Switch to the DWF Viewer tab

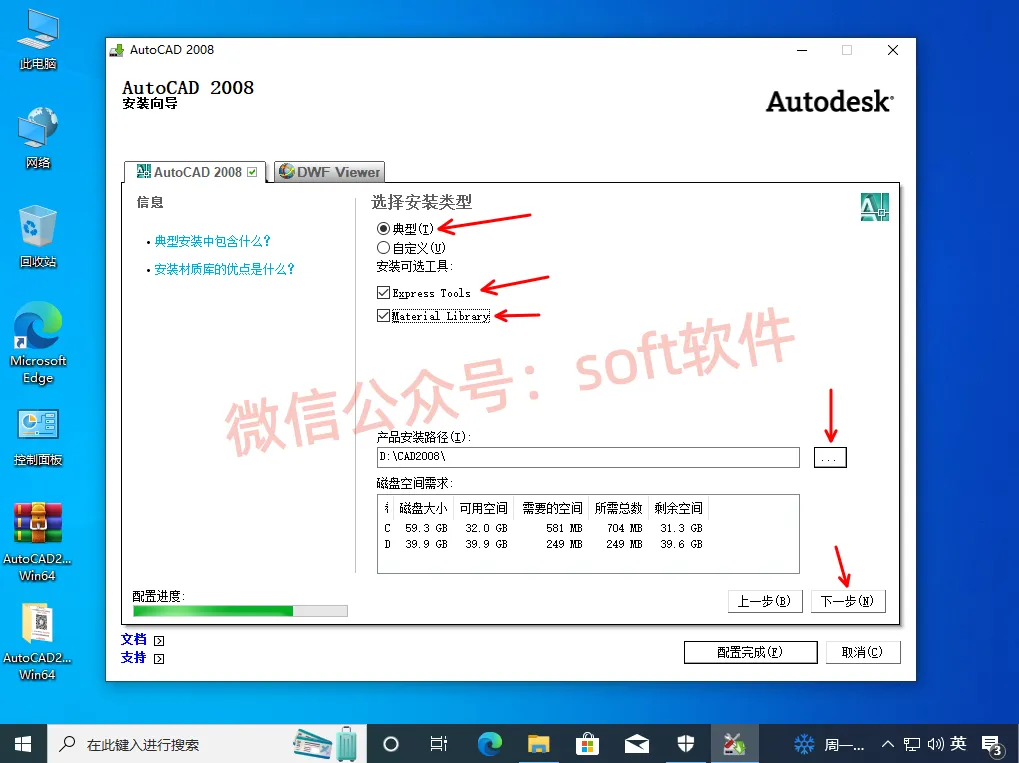pos(329,172)
